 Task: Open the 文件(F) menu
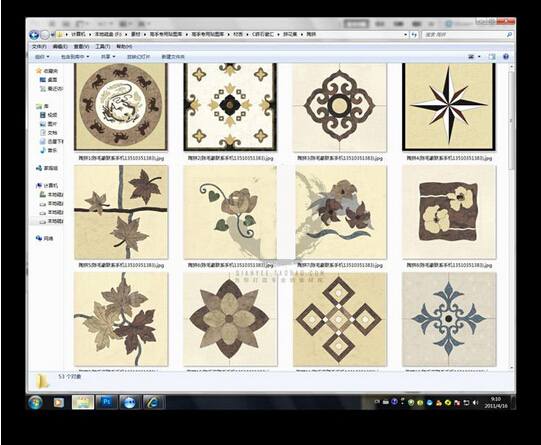[x=39, y=47]
